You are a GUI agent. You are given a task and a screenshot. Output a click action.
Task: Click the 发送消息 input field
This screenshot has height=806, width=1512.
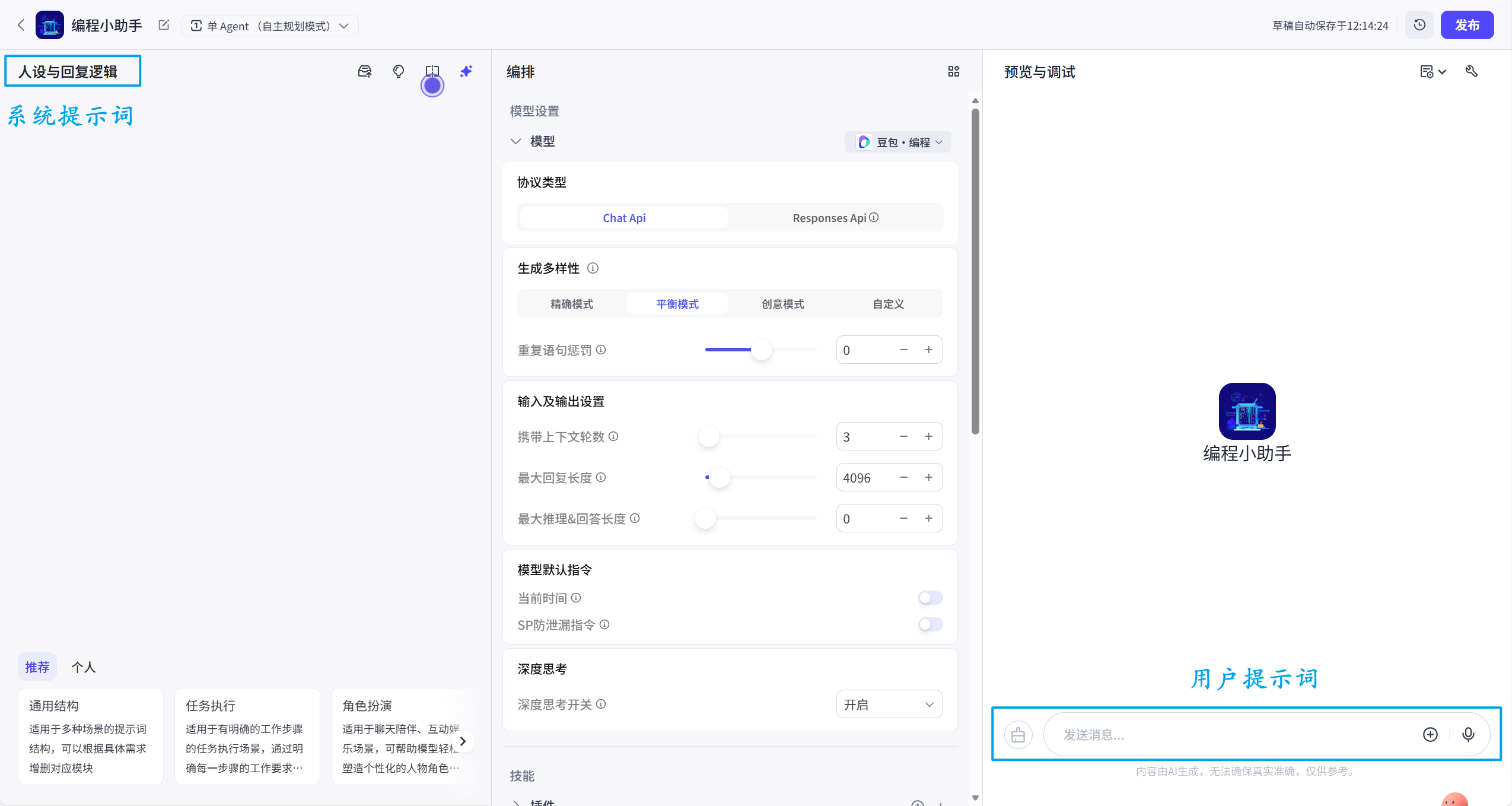[1216, 734]
